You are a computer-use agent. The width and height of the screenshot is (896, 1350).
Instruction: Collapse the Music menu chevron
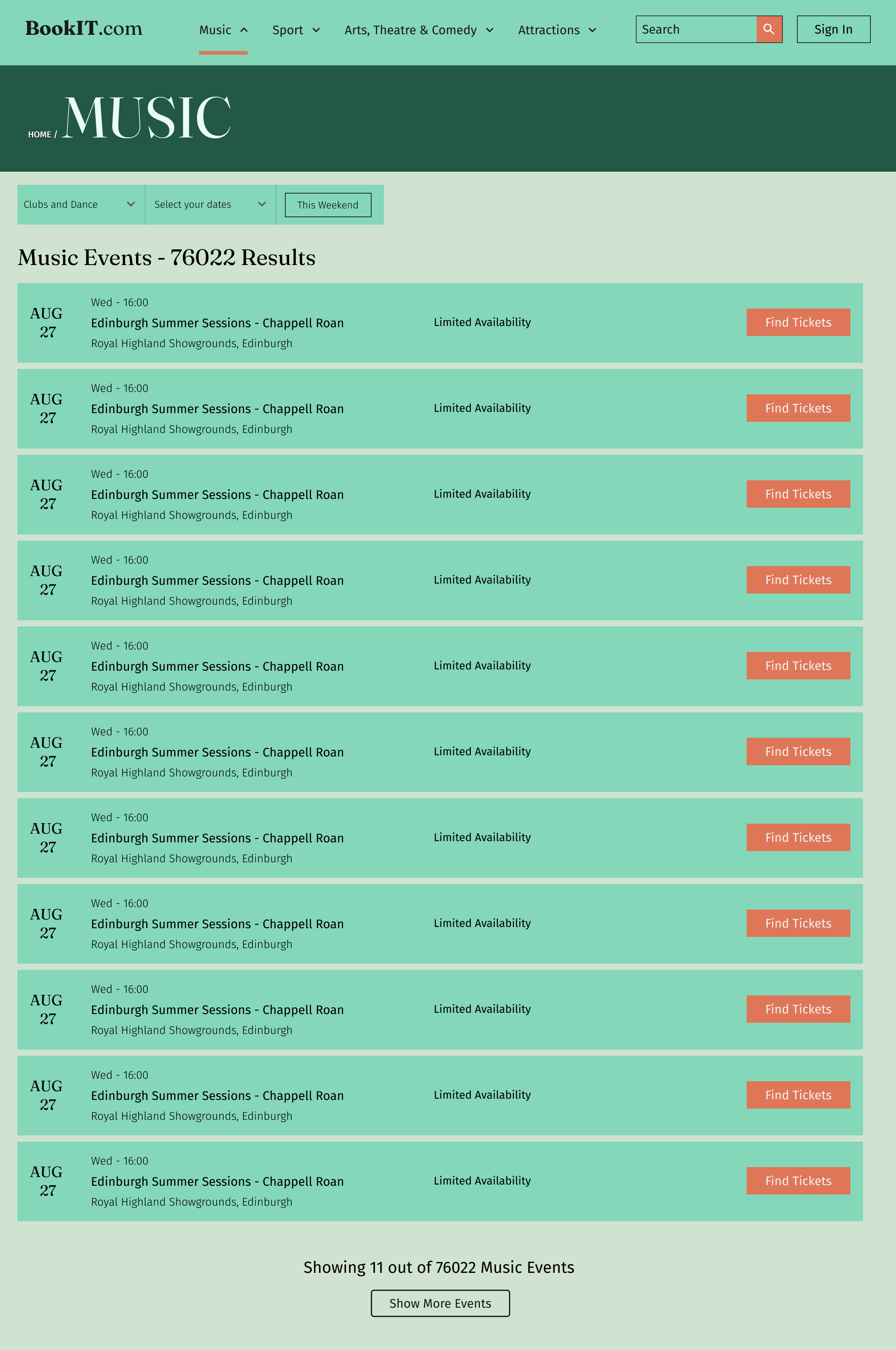click(x=244, y=30)
